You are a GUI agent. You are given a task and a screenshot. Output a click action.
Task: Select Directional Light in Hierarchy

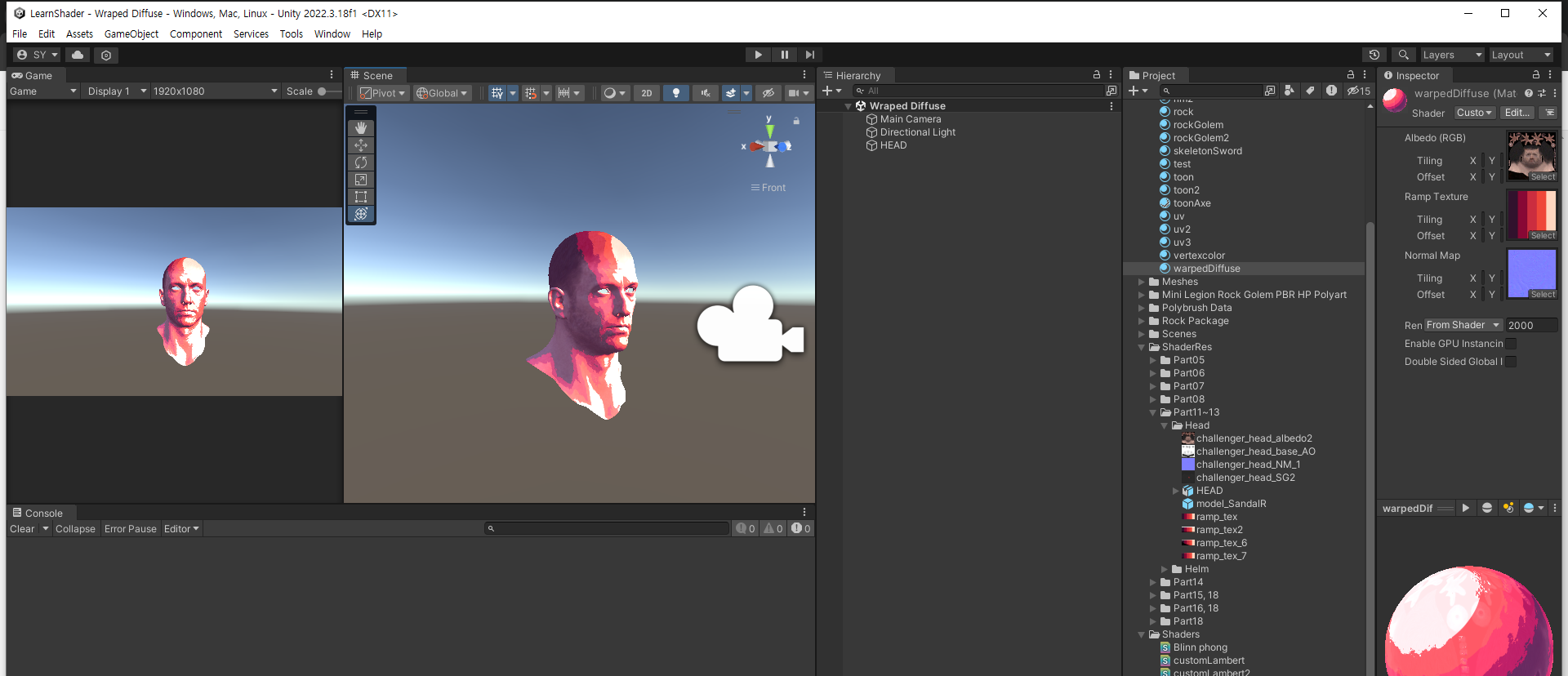tap(918, 132)
